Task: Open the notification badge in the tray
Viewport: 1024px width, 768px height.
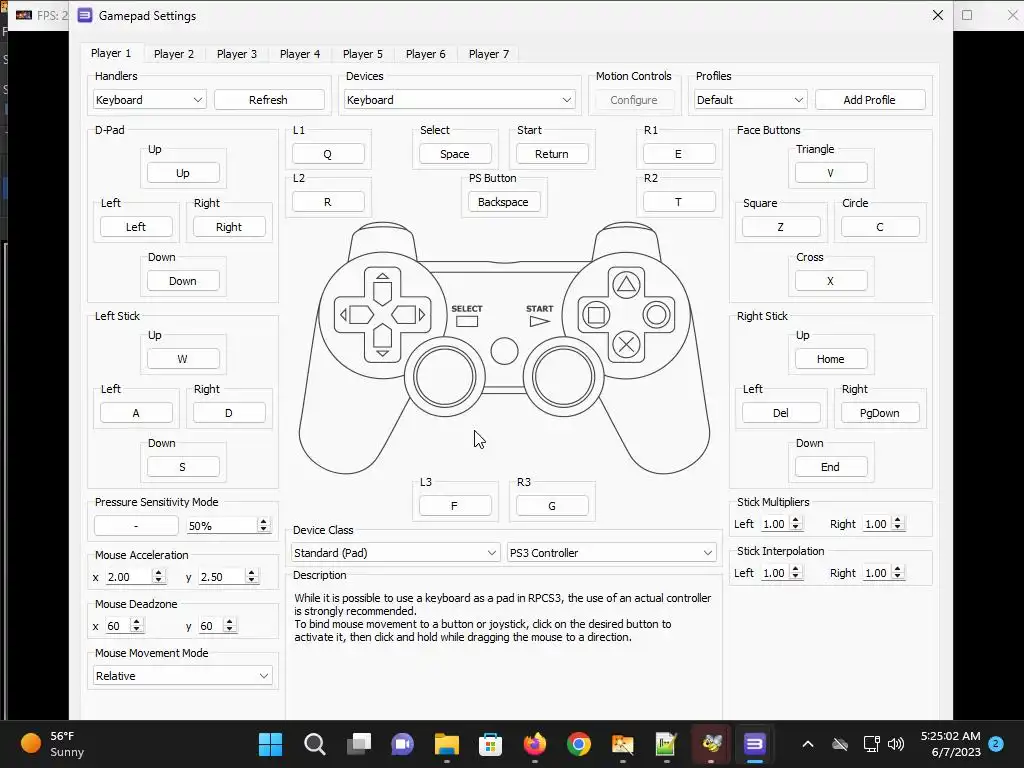Action: pos(996,743)
